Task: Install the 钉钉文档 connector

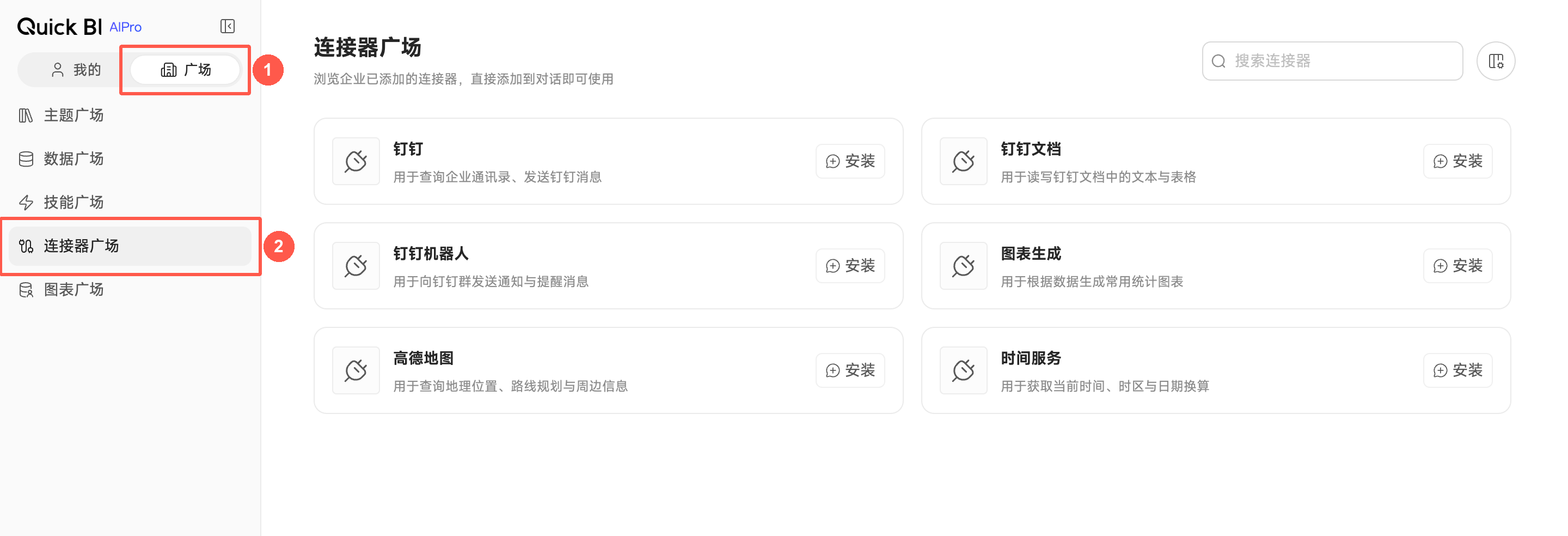Action: pos(1458,161)
